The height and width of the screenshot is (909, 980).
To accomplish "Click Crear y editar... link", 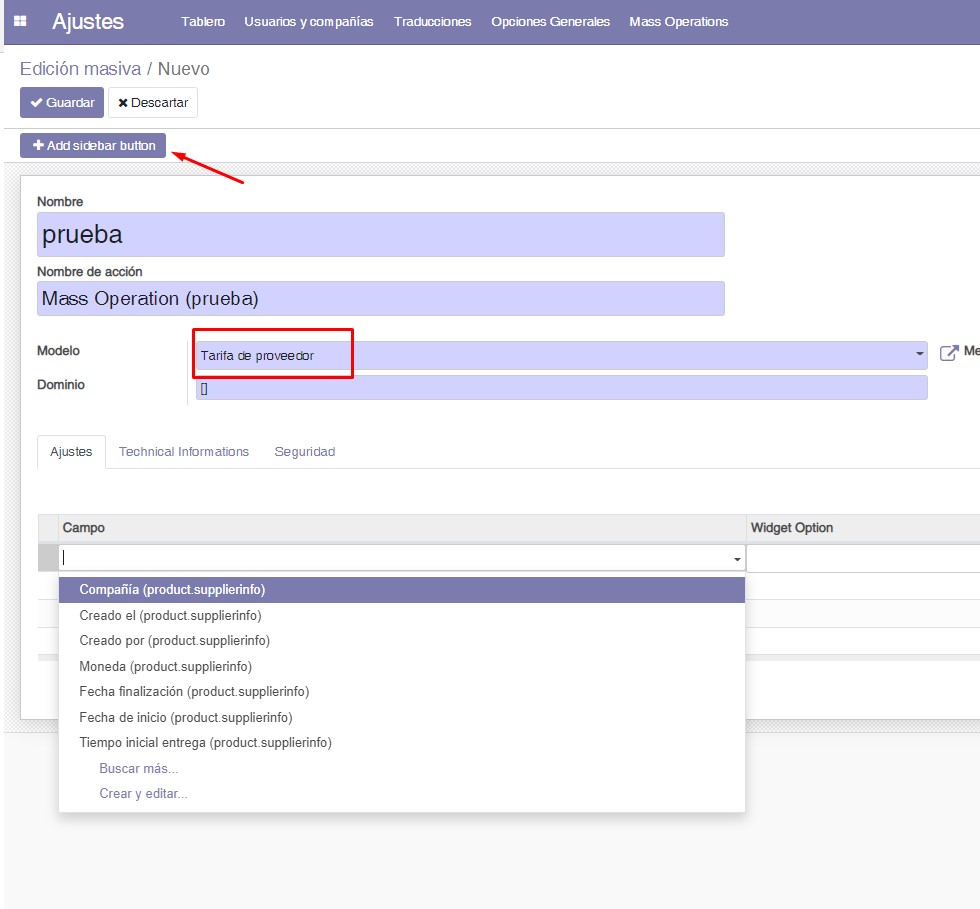I will coord(143,793).
